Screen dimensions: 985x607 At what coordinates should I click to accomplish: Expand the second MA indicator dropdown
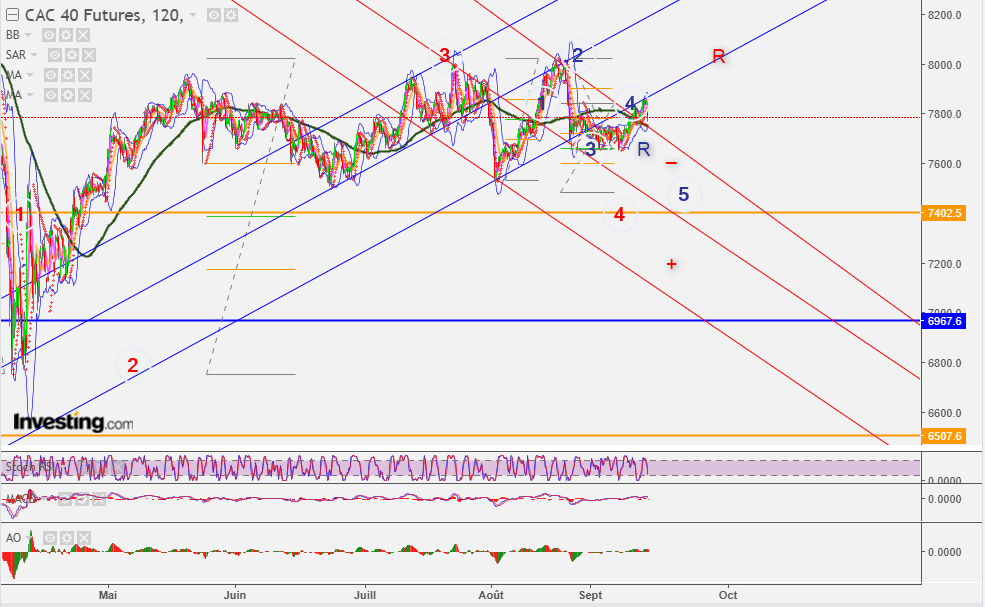(30, 96)
